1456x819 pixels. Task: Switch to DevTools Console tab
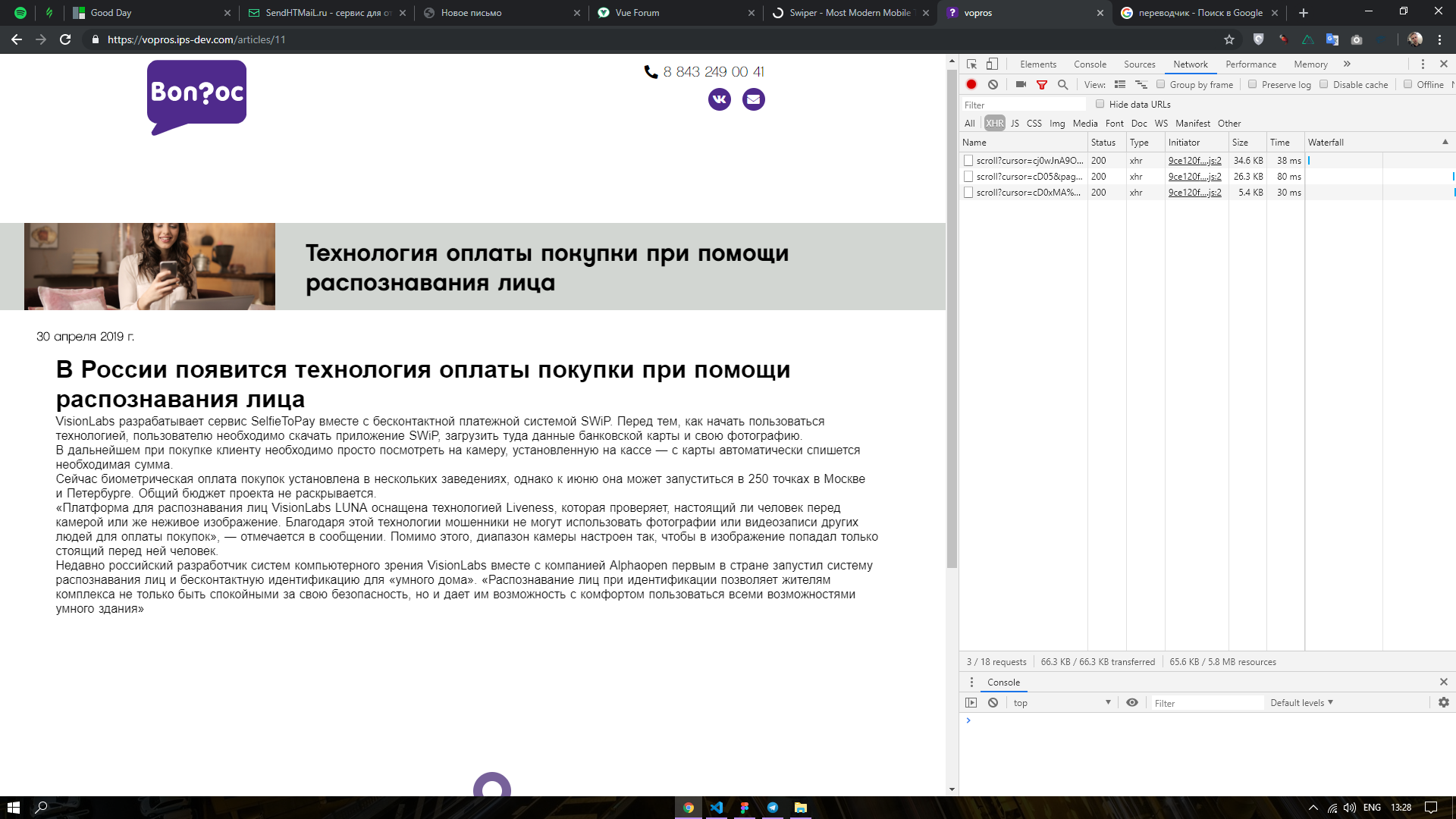coord(1090,64)
